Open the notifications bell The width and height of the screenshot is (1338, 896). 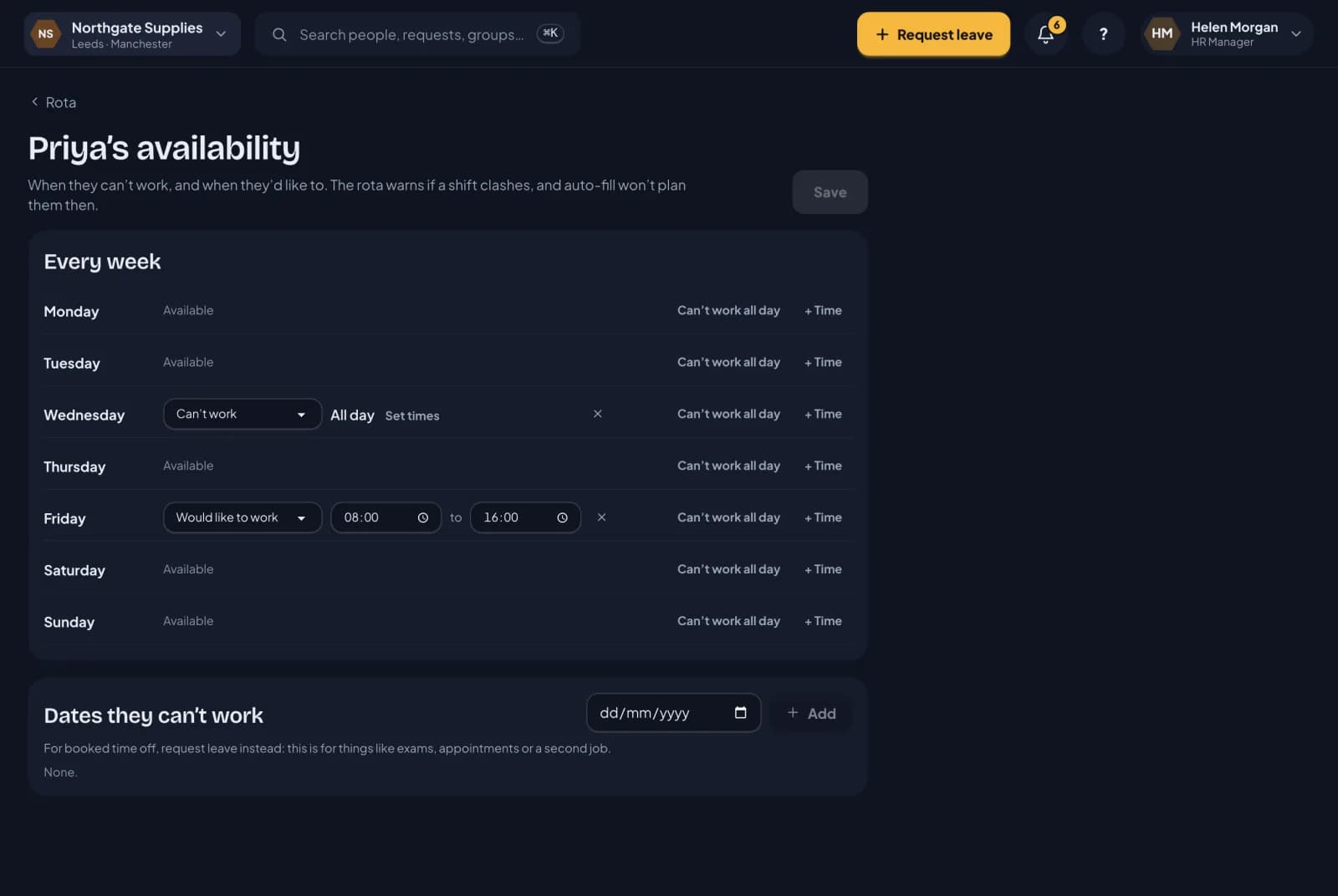click(x=1046, y=34)
